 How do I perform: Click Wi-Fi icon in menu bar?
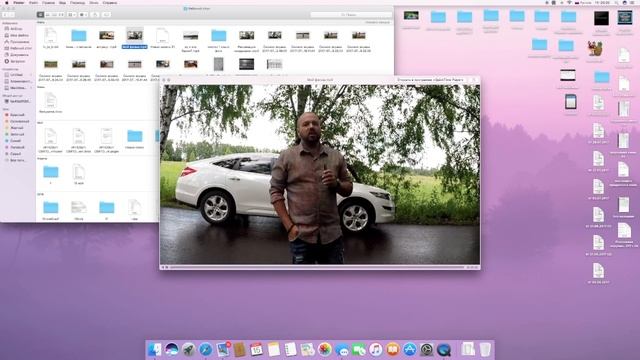pos(569,2)
